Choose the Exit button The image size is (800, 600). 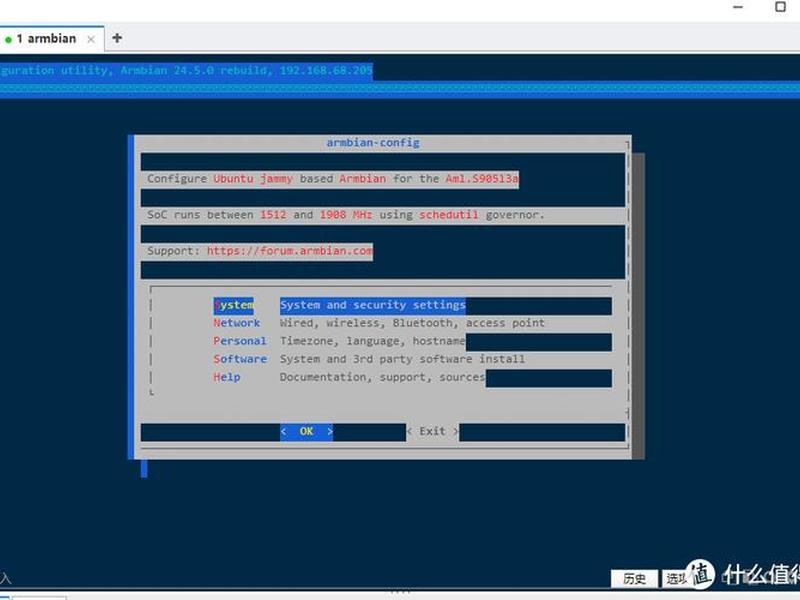pos(433,432)
